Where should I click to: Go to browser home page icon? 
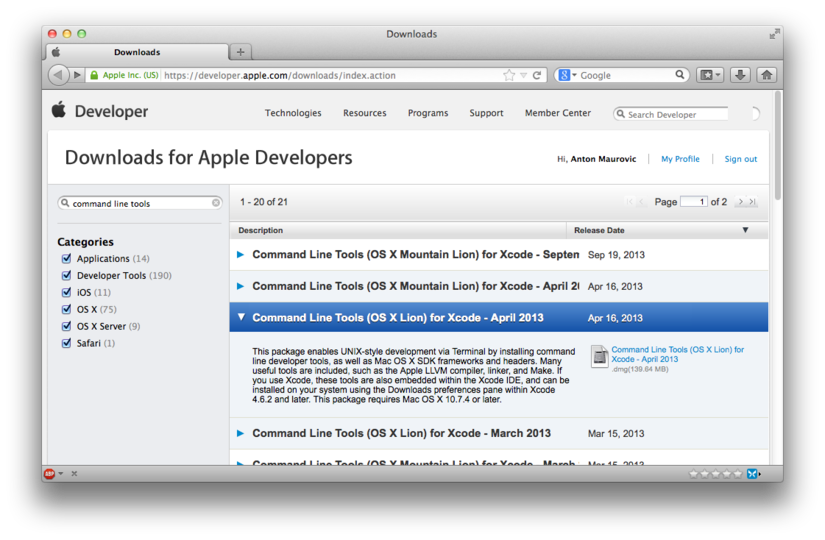pos(767,75)
